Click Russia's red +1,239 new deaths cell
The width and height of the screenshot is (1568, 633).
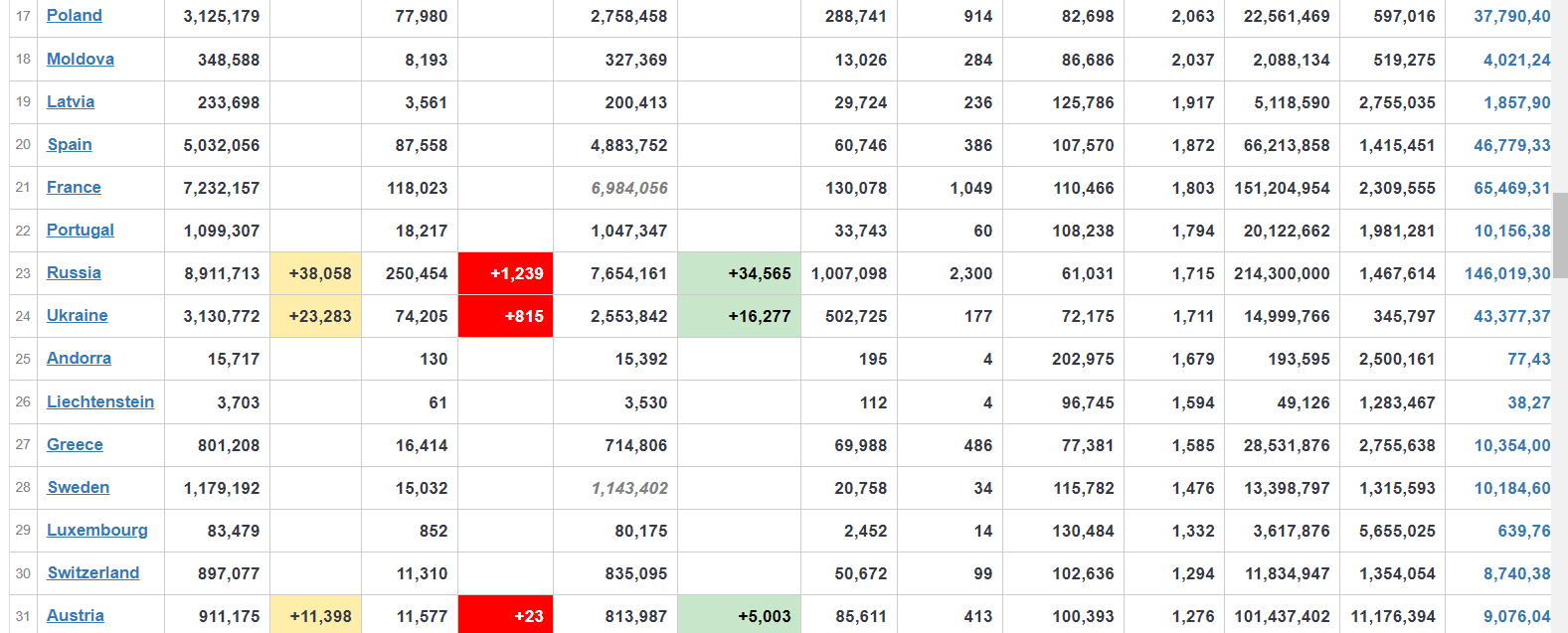(505, 273)
